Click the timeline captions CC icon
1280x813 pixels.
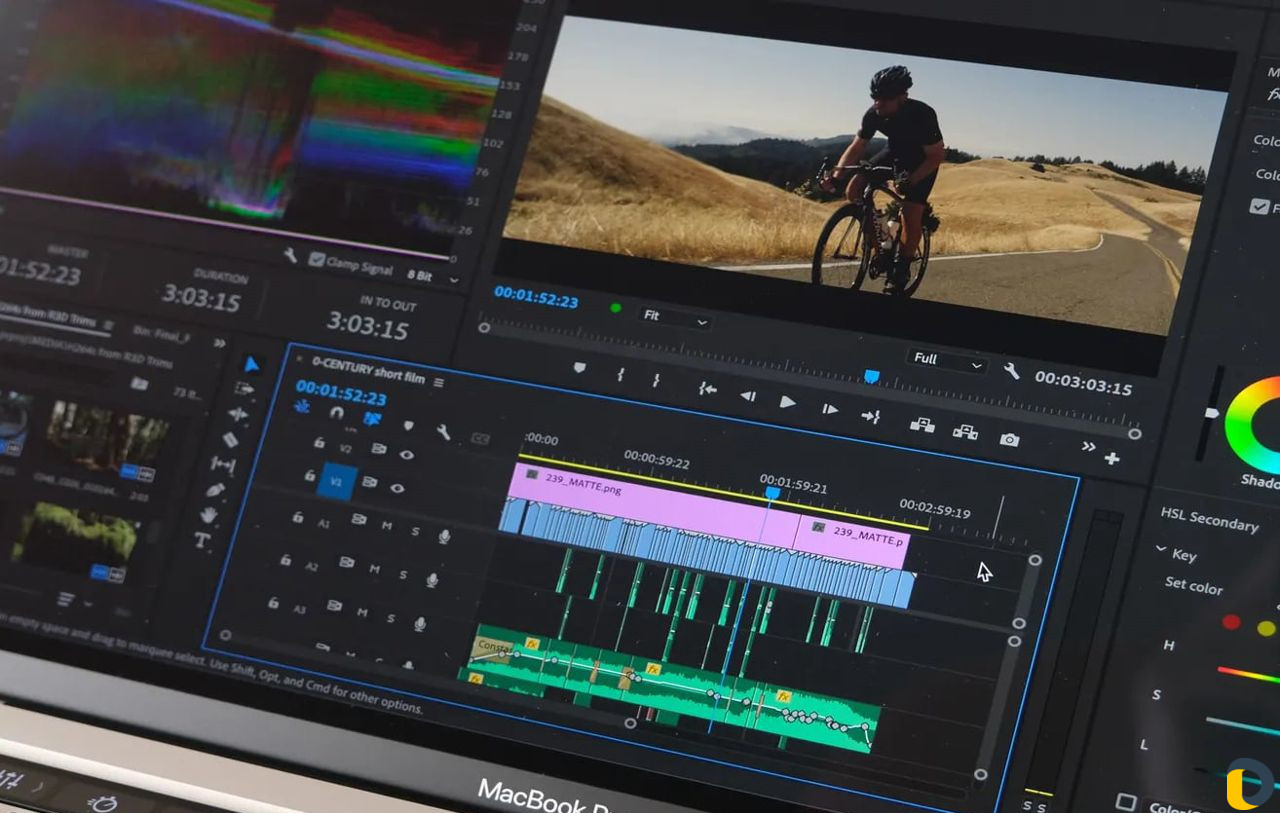(480, 438)
